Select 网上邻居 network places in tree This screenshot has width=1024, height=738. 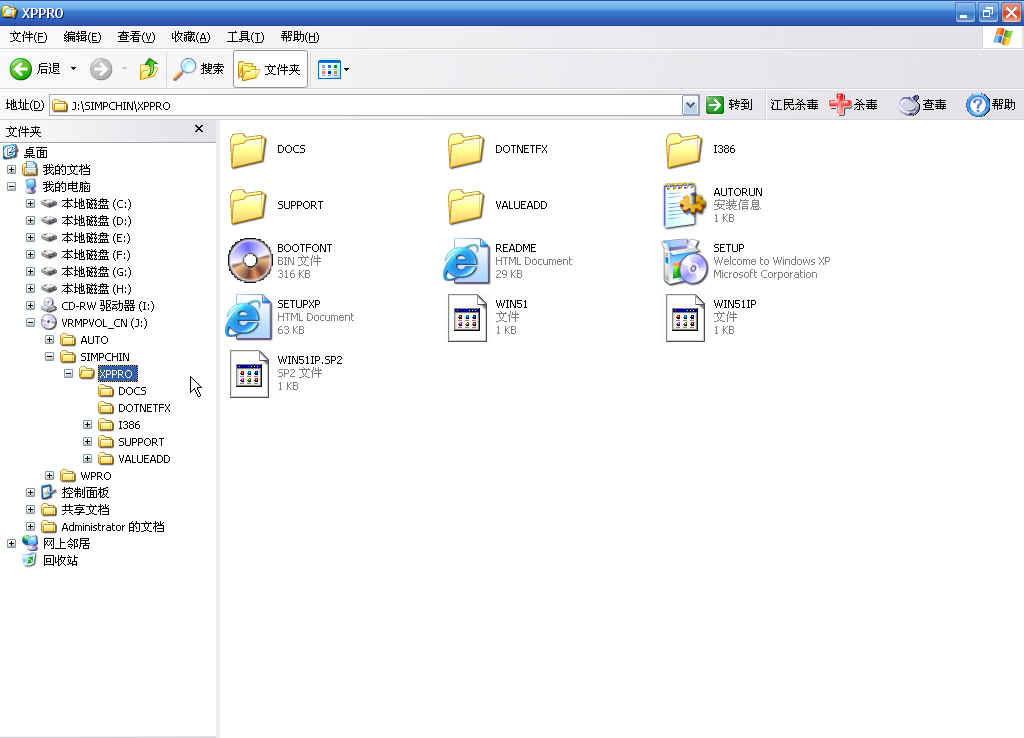click(x=66, y=543)
